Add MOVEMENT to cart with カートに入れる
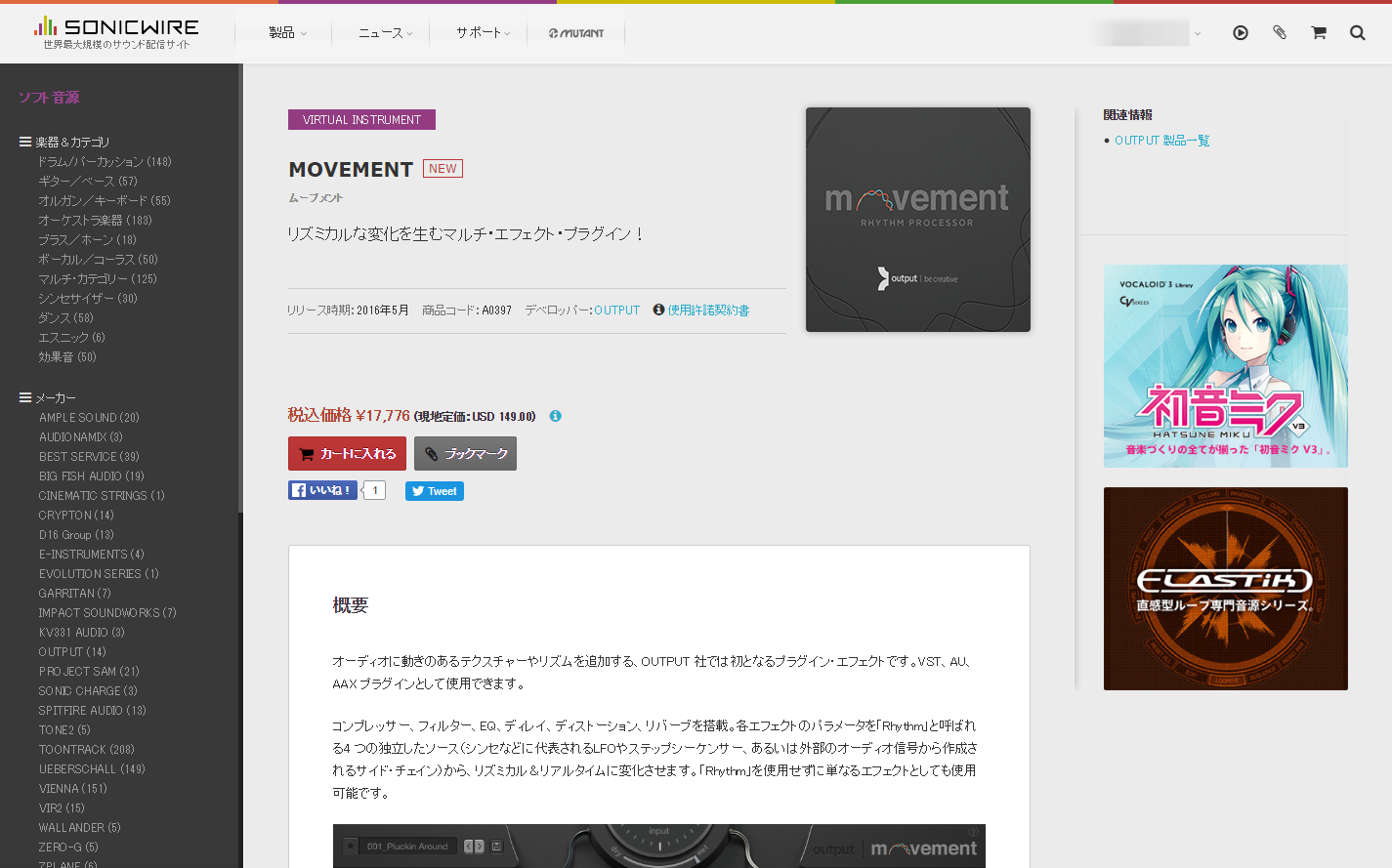The width and height of the screenshot is (1392, 868). (x=347, y=453)
